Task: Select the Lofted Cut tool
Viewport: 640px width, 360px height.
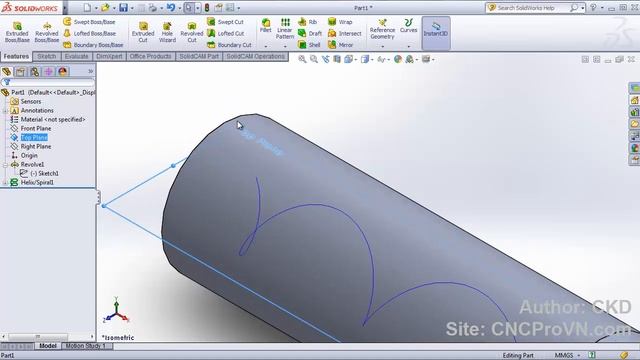Action: point(226,33)
